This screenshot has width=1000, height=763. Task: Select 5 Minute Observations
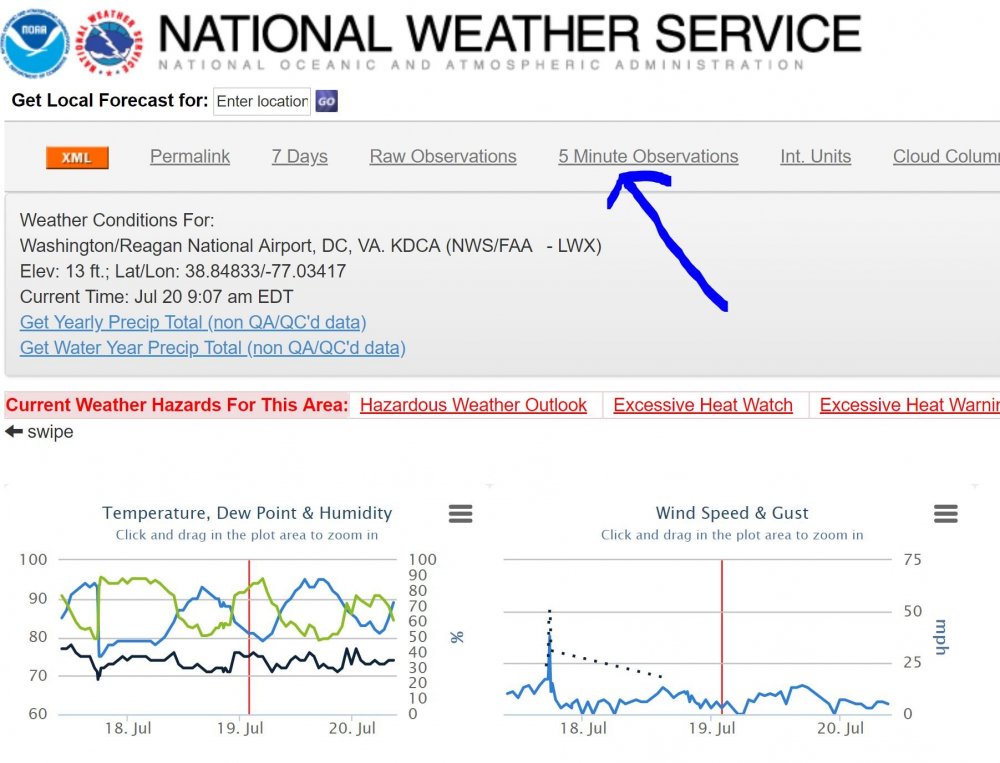648,157
